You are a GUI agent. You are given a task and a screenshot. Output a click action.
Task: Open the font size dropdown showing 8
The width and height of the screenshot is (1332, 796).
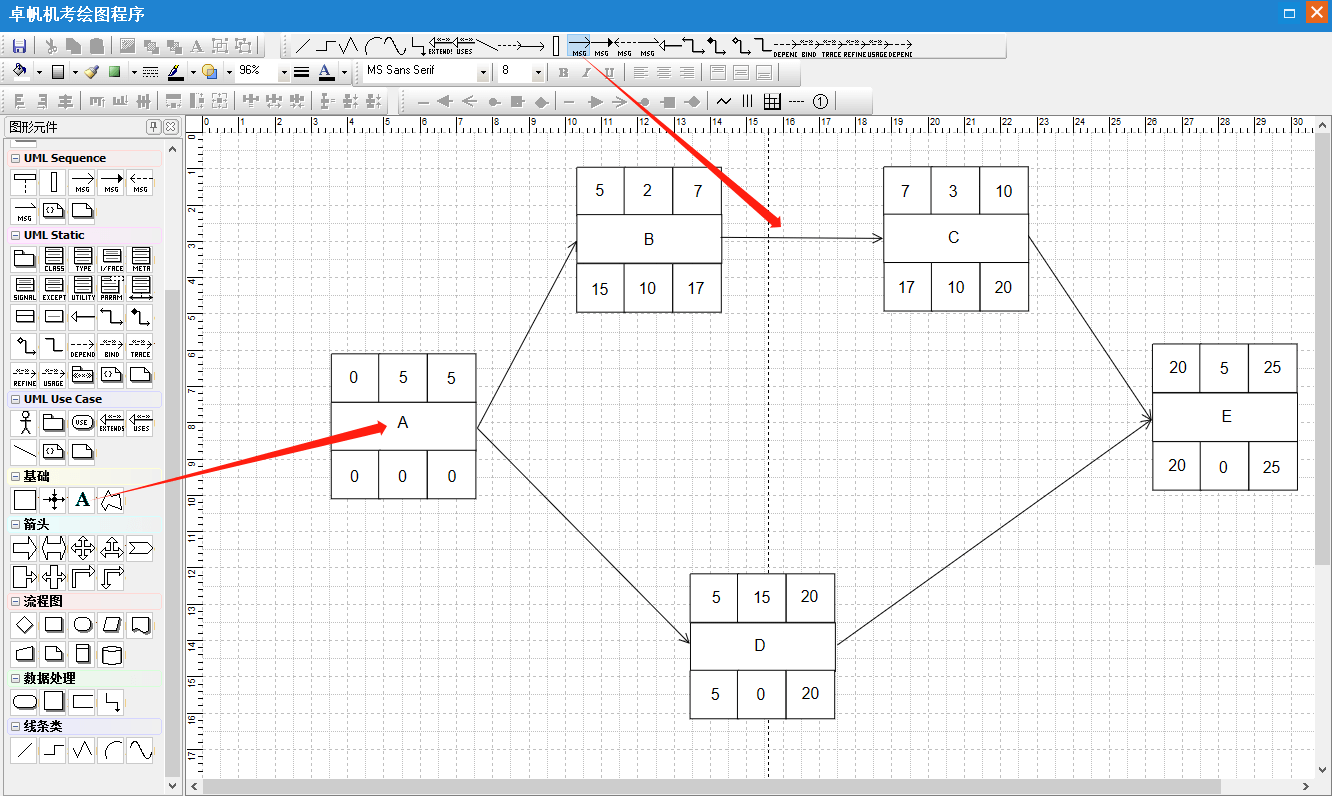(x=538, y=72)
